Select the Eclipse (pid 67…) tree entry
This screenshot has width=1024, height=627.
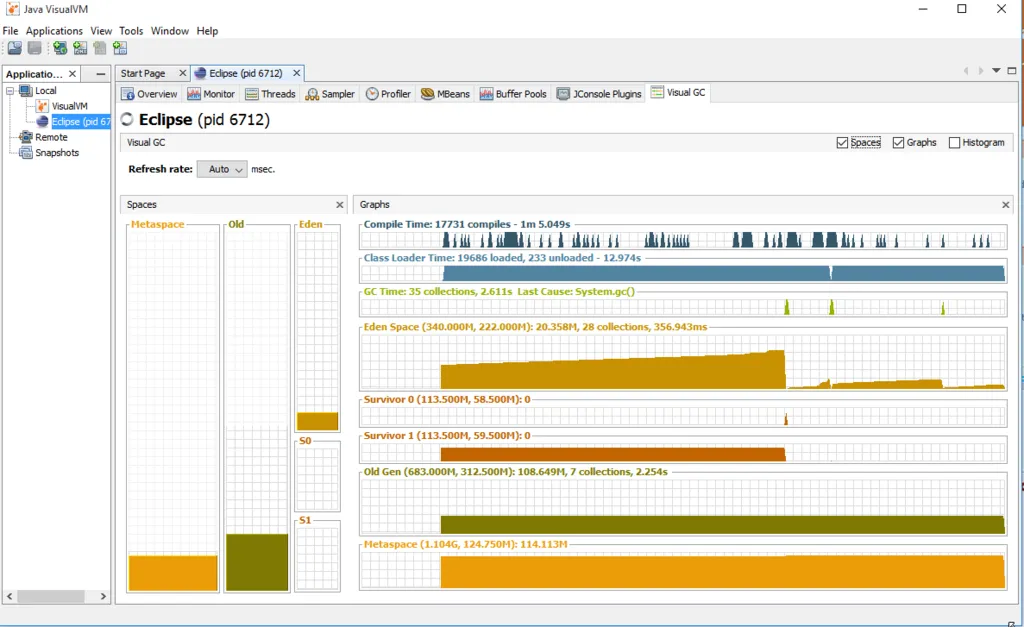click(x=80, y=121)
